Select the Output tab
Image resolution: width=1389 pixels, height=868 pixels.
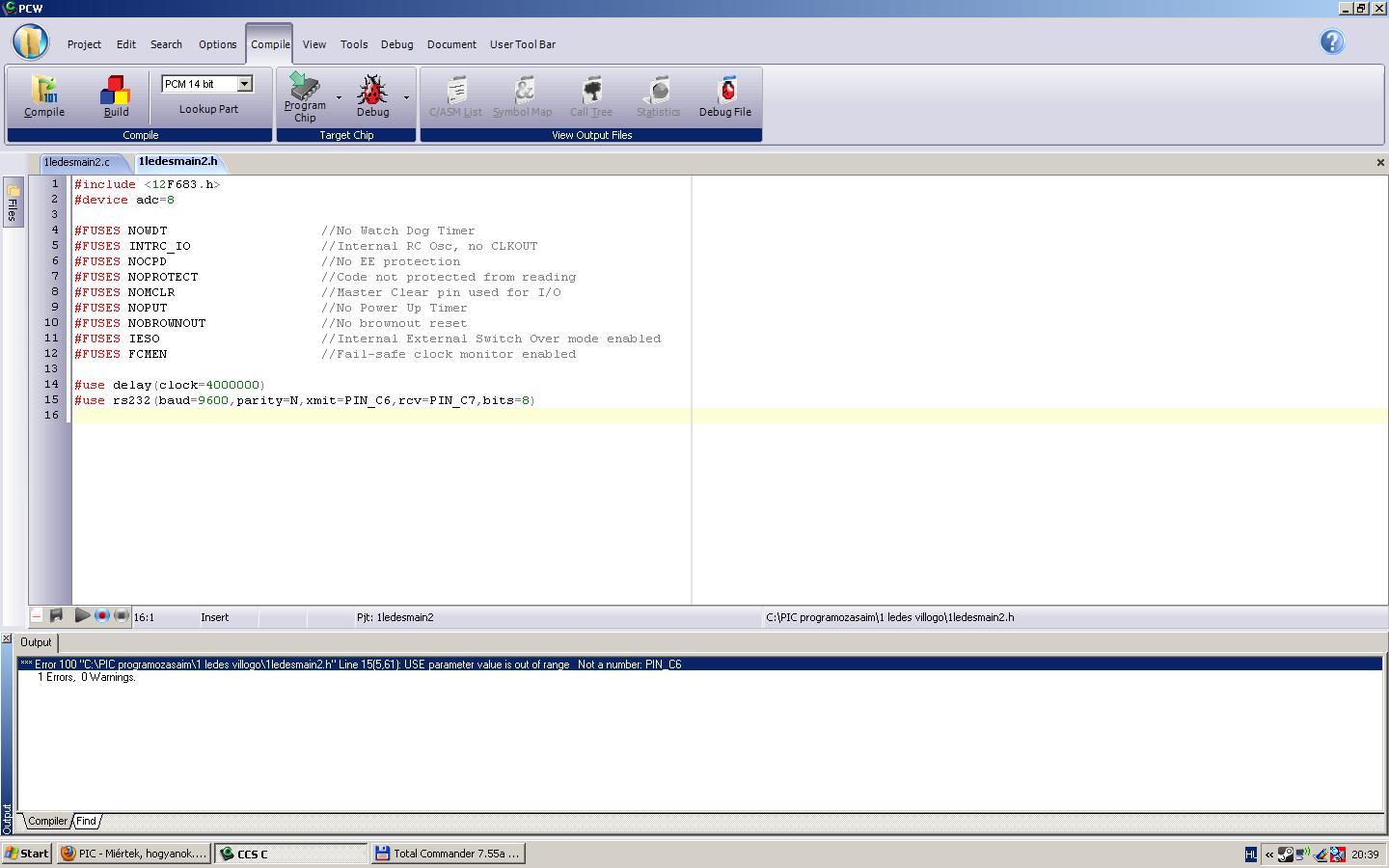coord(37,642)
